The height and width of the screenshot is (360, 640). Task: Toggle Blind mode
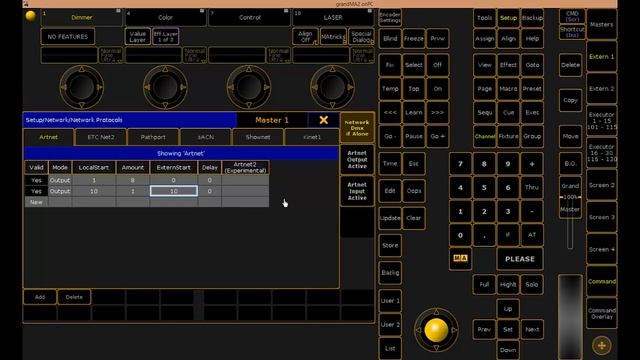pos(390,39)
